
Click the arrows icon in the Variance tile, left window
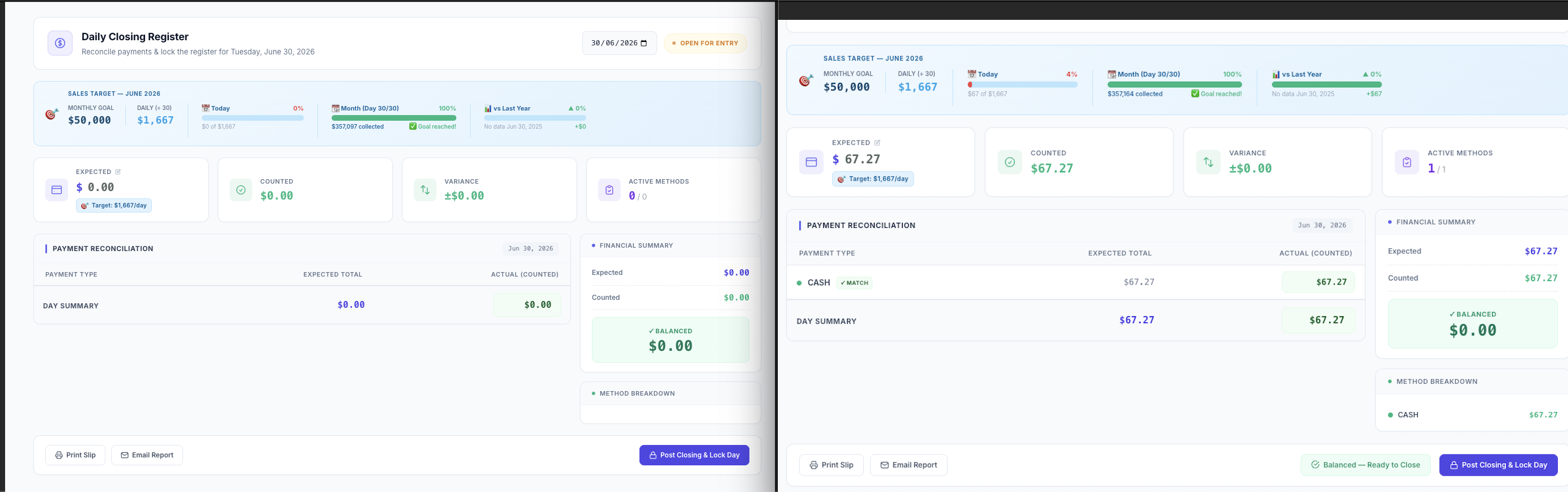pos(425,190)
